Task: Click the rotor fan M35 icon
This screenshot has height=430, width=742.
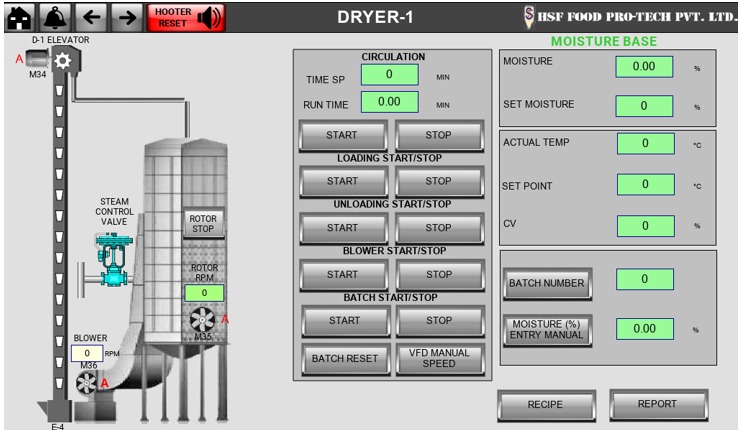Action: click(x=203, y=320)
